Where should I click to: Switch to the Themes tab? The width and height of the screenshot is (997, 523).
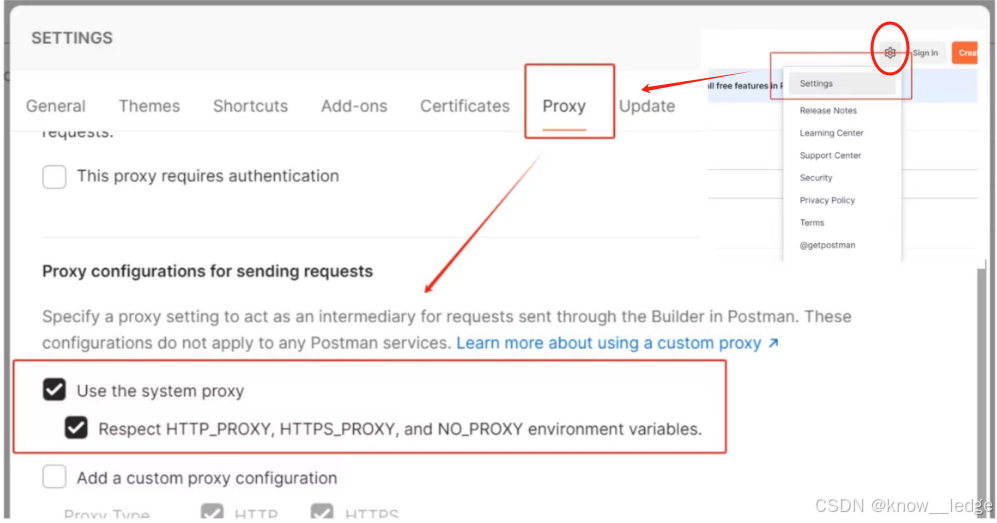[x=149, y=106]
